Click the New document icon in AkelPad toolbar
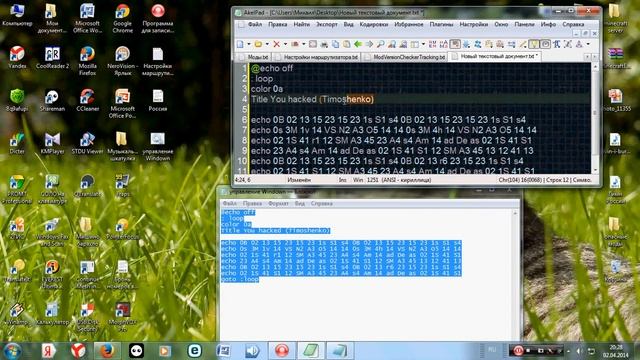This screenshot has height=360, width=640. coord(240,44)
